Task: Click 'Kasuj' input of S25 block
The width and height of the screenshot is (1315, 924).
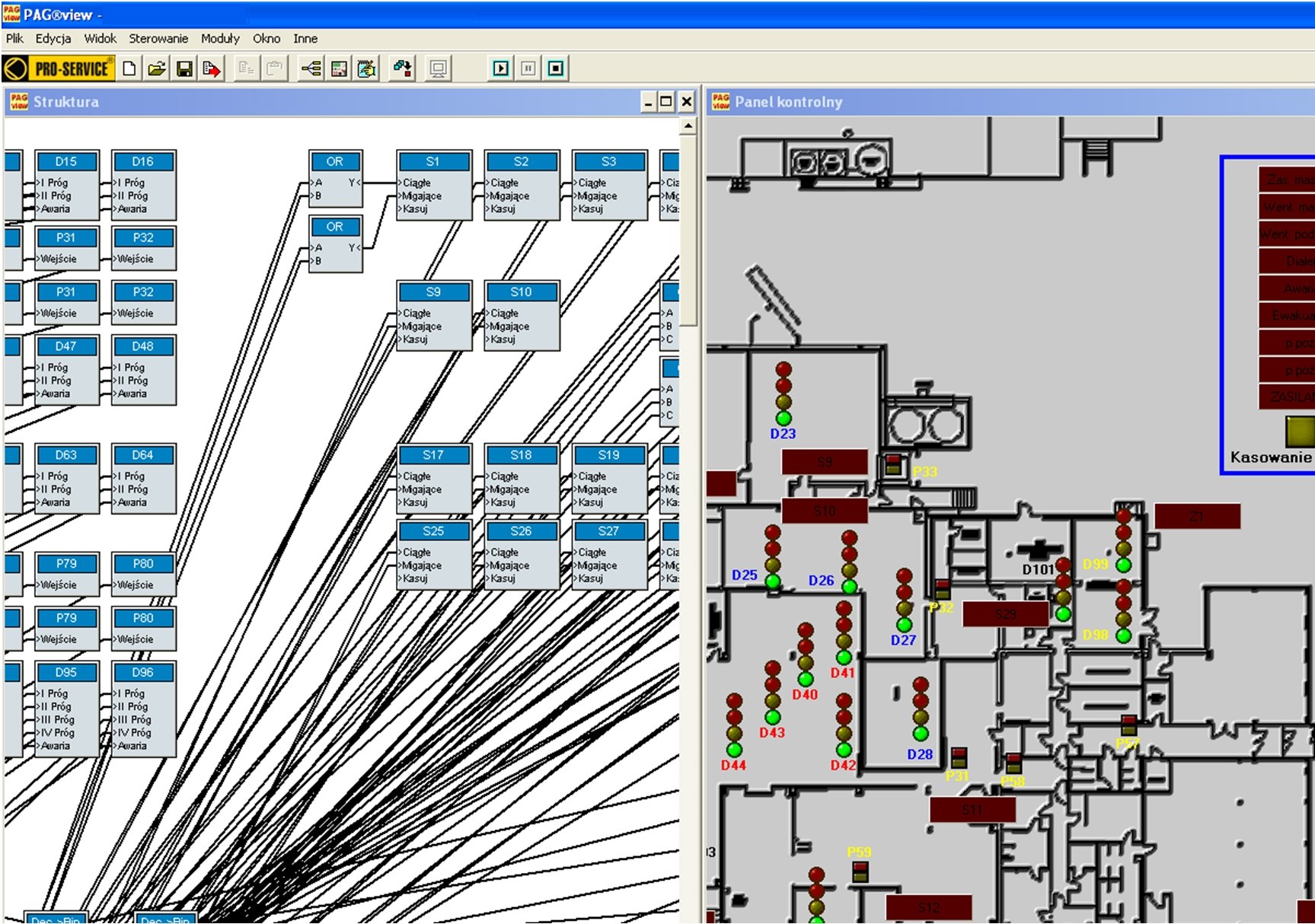Action: click(x=414, y=578)
